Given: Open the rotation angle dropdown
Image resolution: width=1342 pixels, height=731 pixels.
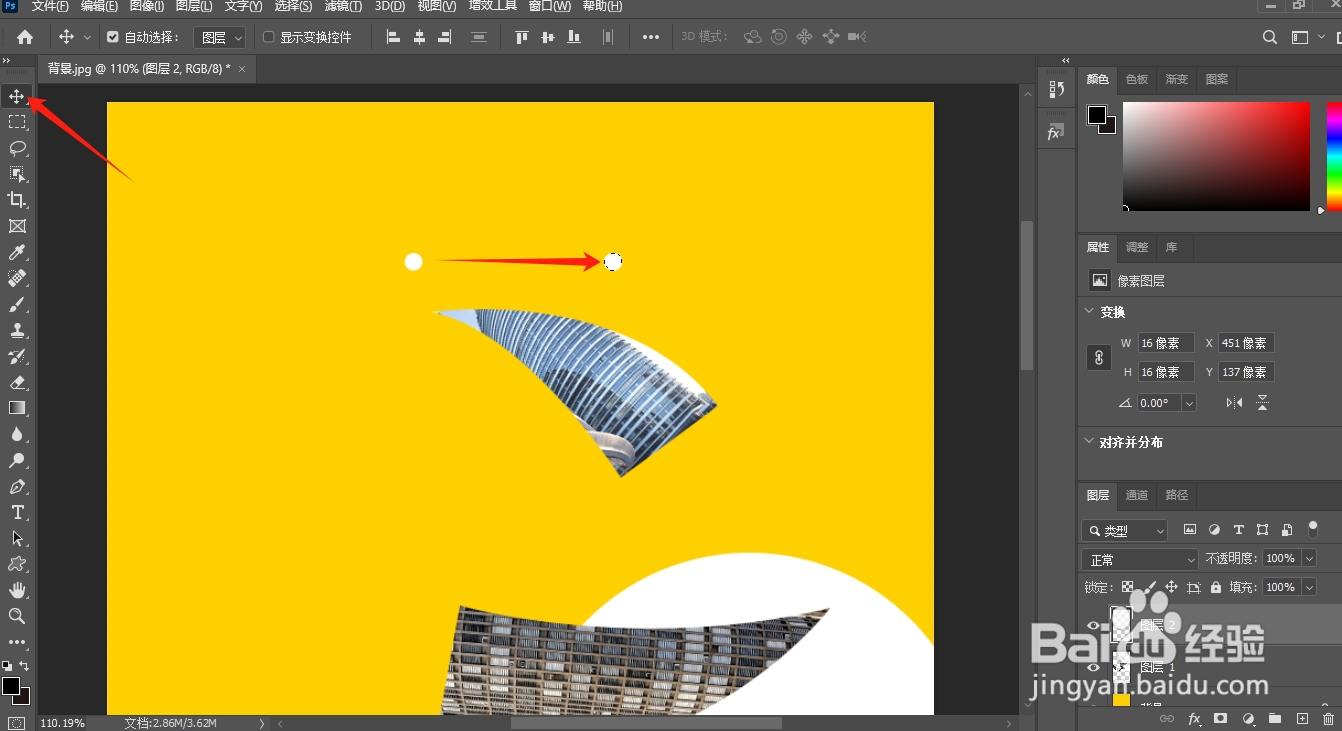Looking at the screenshot, I should click(1189, 403).
